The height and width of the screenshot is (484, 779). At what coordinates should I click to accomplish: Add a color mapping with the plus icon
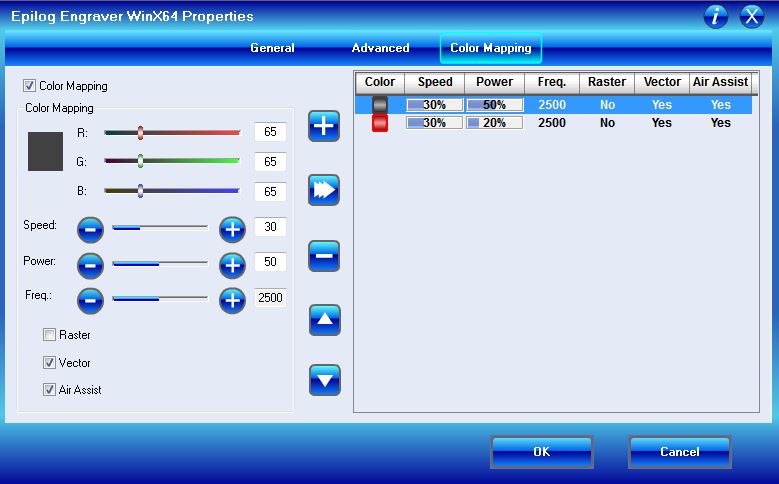(x=324, y=126)
